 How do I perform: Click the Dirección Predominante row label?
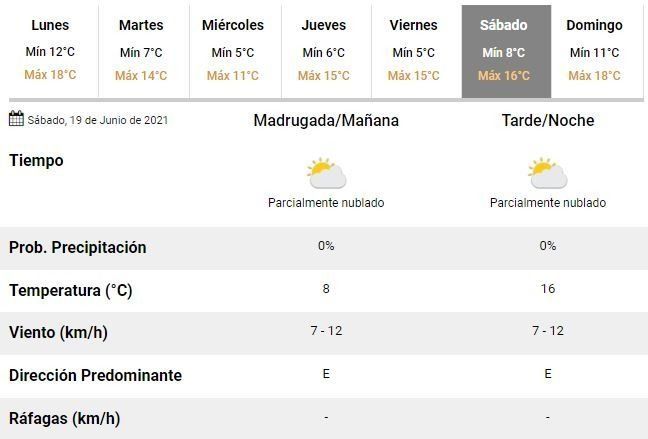click(96, 376)
